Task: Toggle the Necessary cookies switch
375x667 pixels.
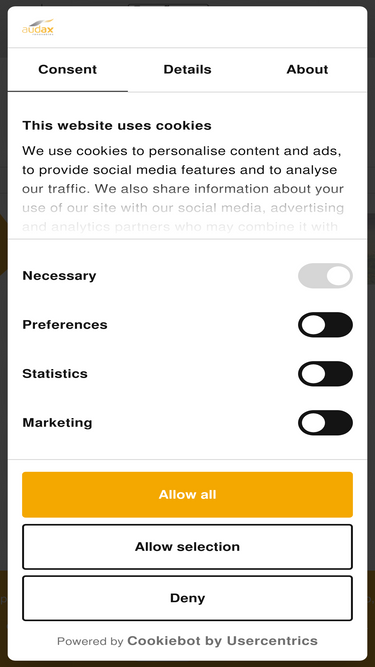Action: point(325,276)
